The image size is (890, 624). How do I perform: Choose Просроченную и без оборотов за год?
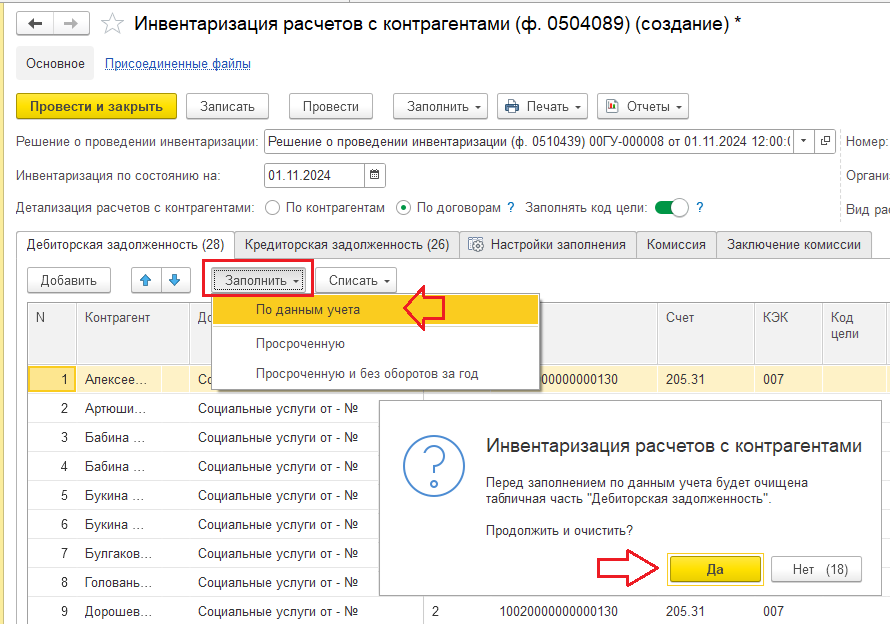[375, 374]
